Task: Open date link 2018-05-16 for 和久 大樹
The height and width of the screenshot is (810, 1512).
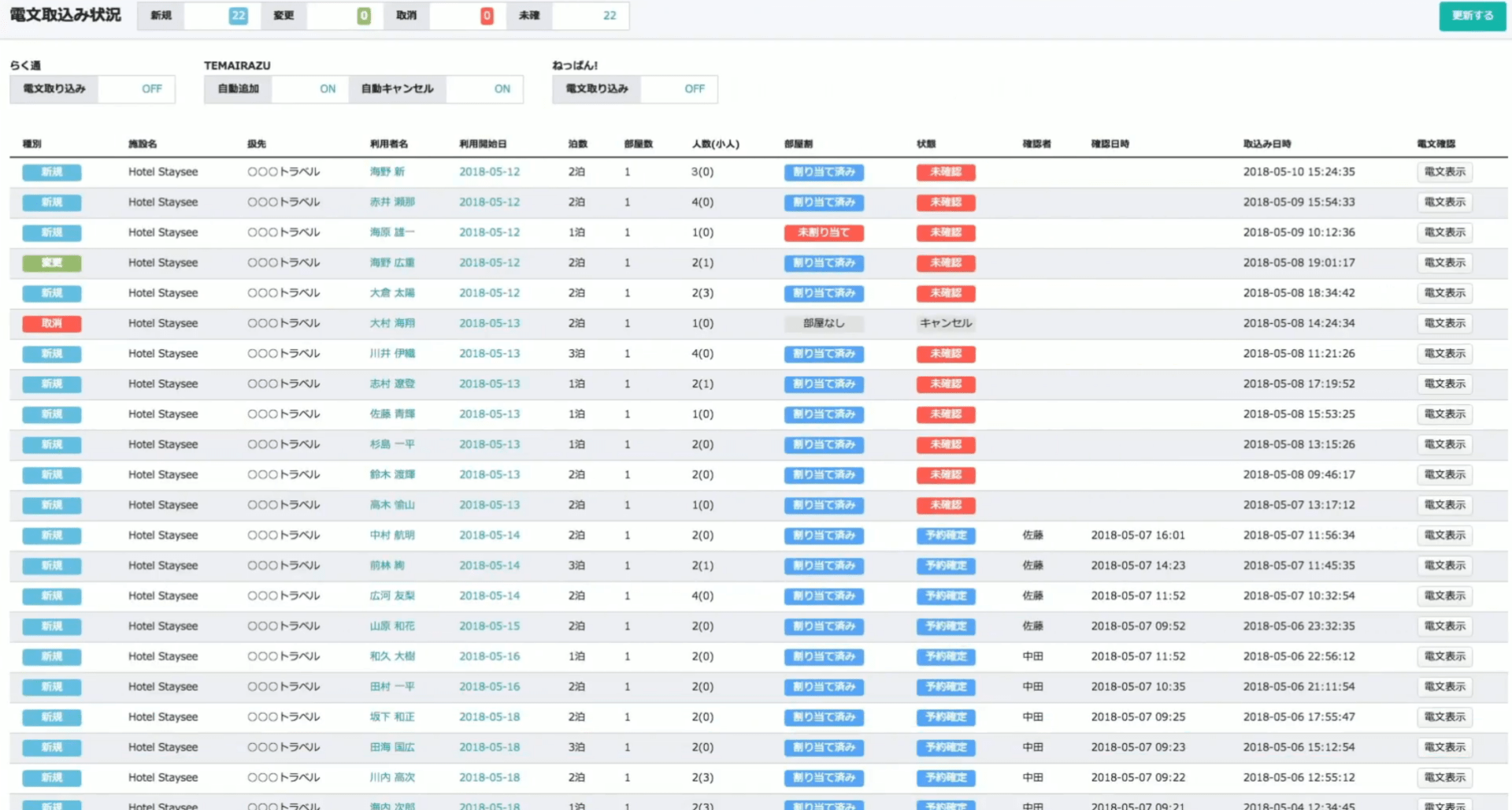Action: coord(490,656)
